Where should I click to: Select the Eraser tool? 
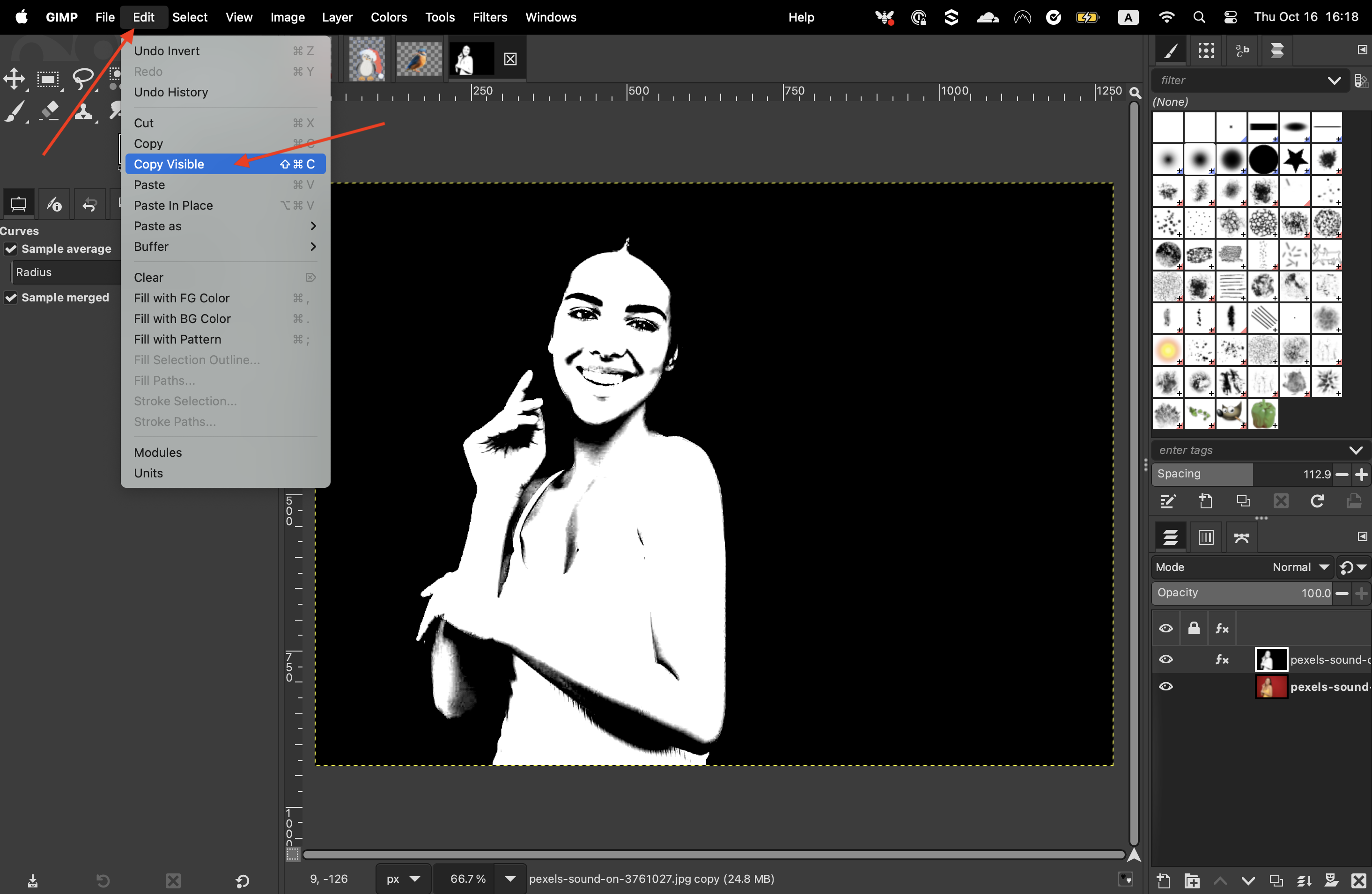coord(50,110)
